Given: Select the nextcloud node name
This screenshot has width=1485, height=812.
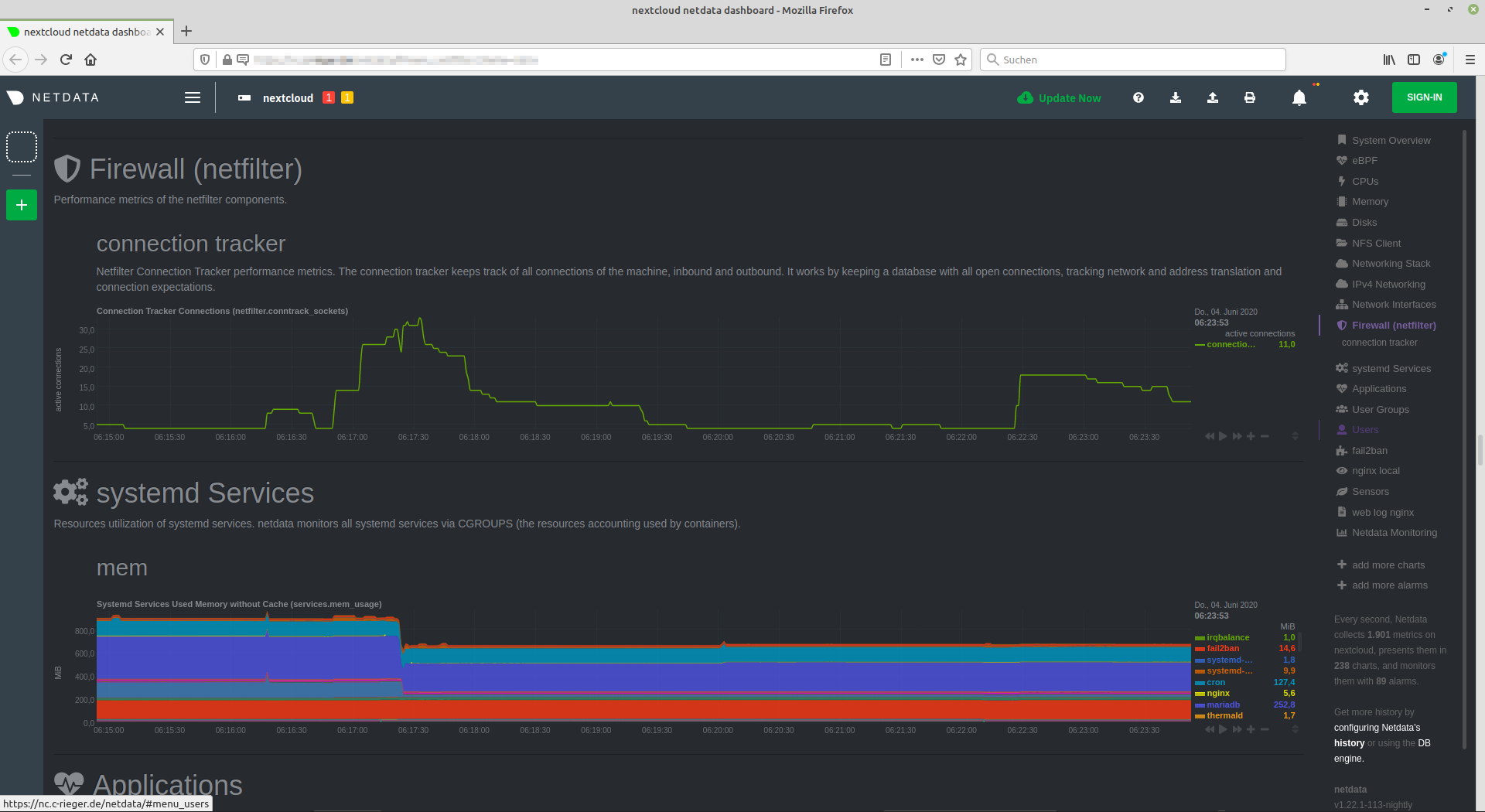Looking at the screenshot, I should pyautogui.click(x=288, y=98).
